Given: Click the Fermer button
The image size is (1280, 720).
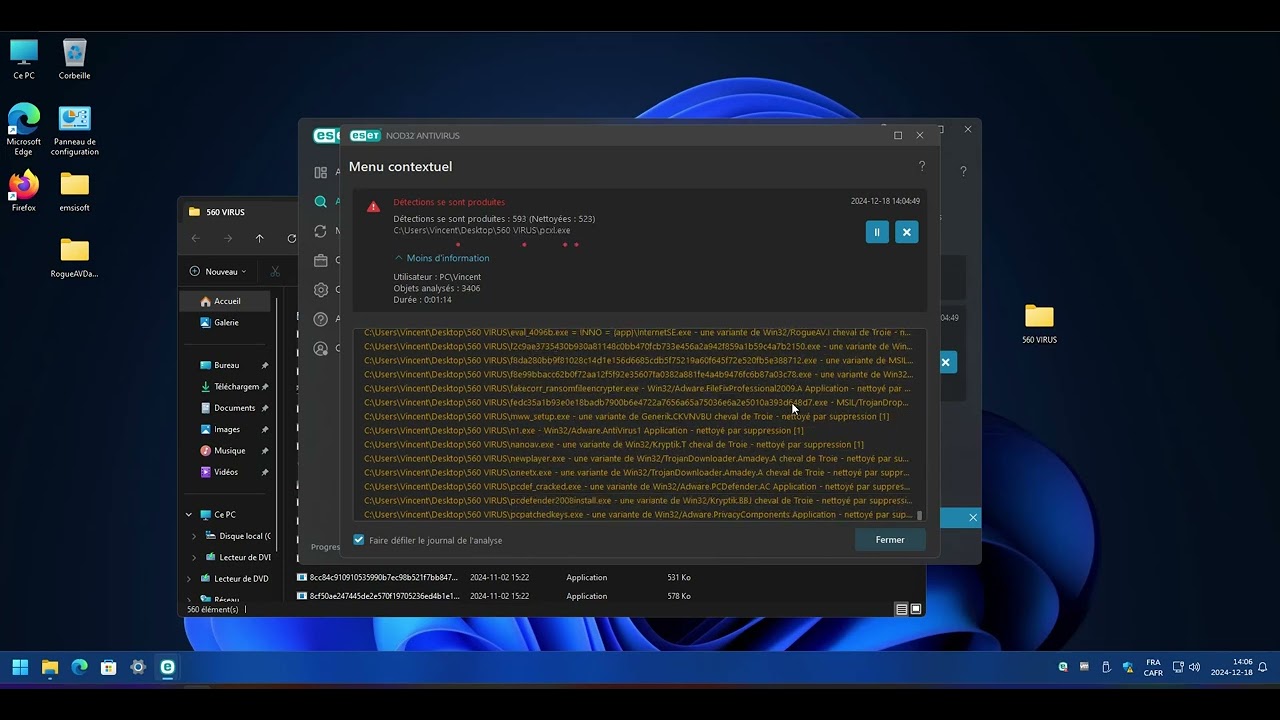Looking at the screenshot, I should pyautogui.click(x=889, y=540).
